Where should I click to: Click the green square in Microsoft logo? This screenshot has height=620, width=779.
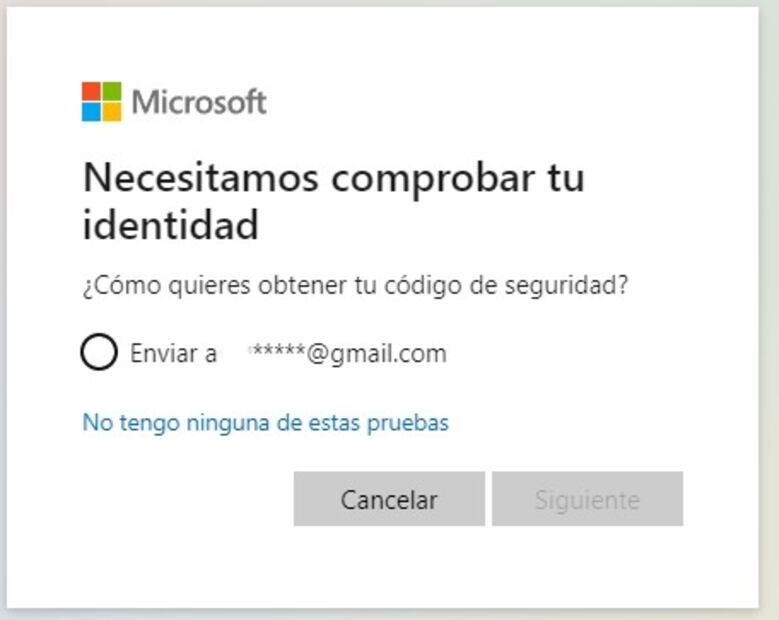[111, 91]
